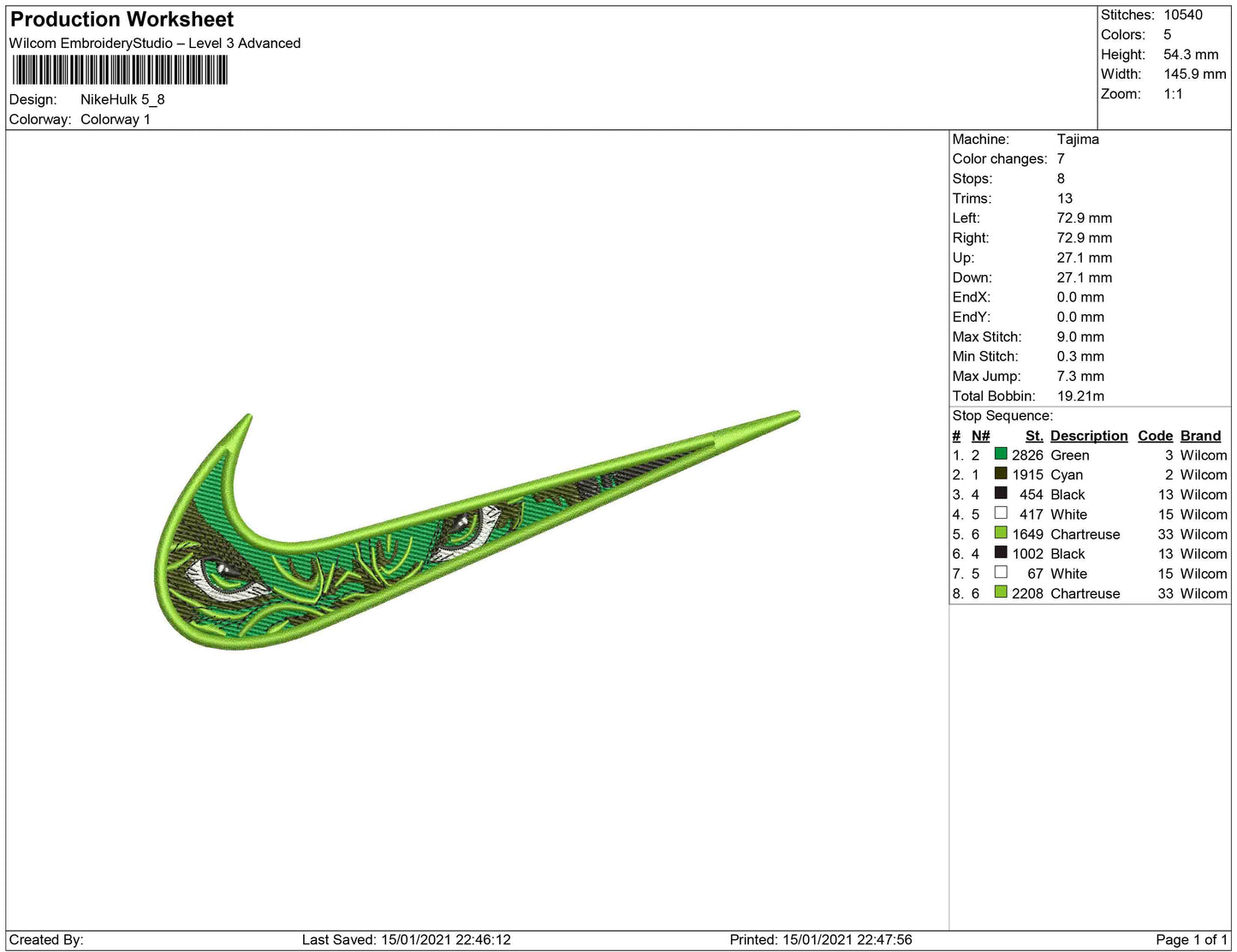
Task: Choose the White swatch with 67 stitches
Action: coord(1000,572)
